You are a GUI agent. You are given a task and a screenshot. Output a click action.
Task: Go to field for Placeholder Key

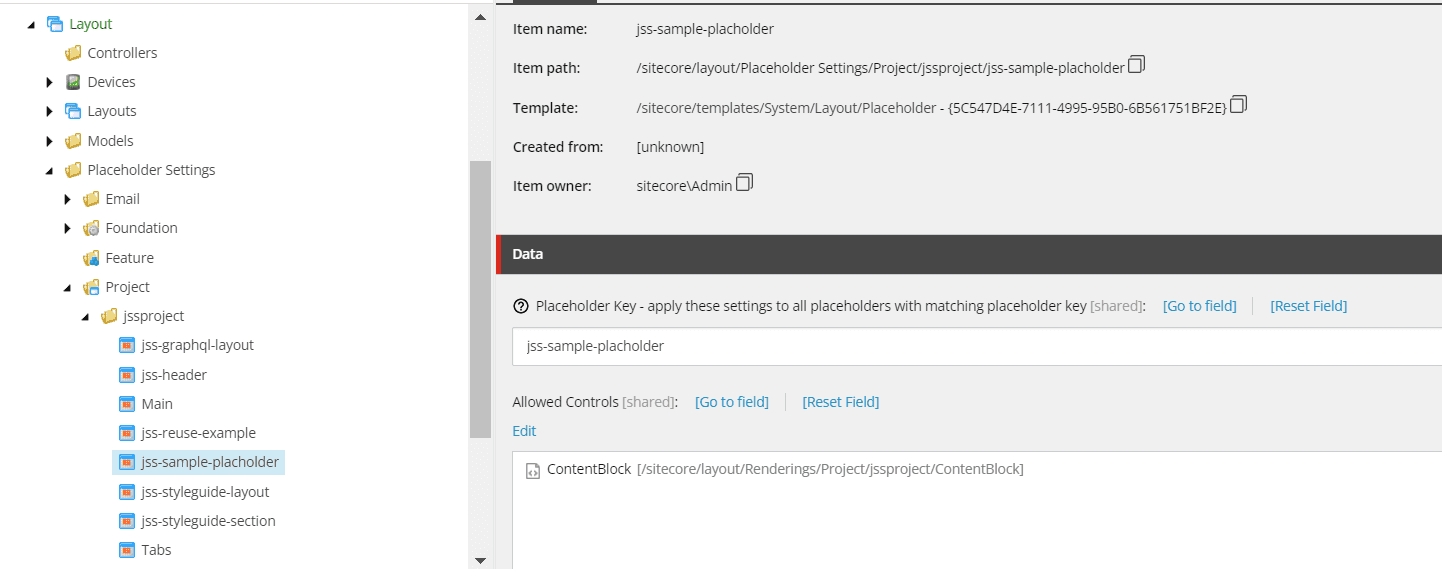coord(1199,306)
